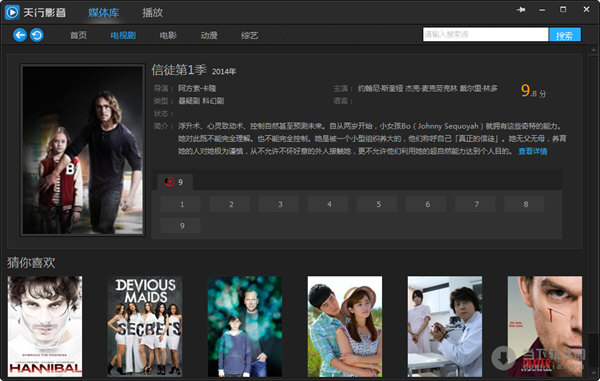
Task: Play episode 2
Action: pyautogui.click(x=231, y=204)
